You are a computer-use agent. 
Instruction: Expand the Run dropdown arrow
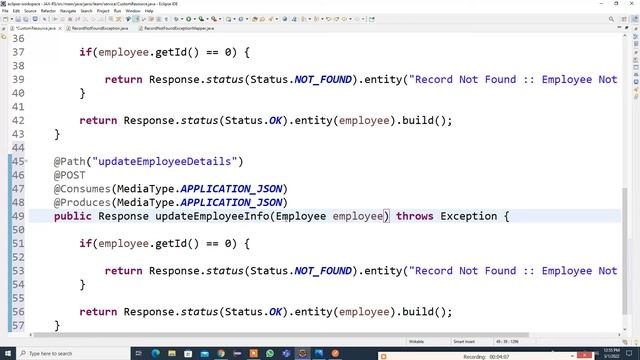coord(194,19)
